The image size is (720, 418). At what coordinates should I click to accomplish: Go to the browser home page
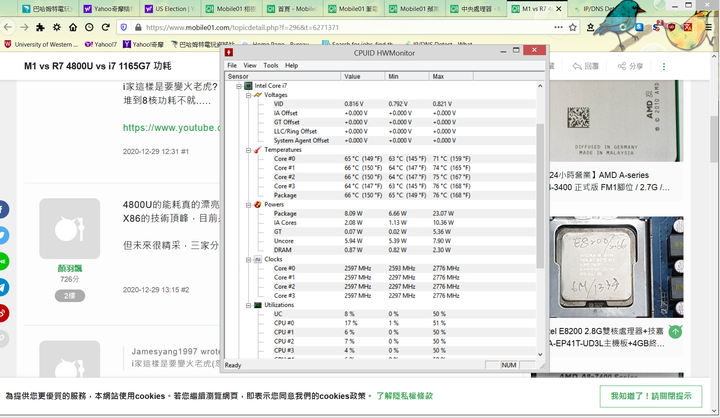73,28
